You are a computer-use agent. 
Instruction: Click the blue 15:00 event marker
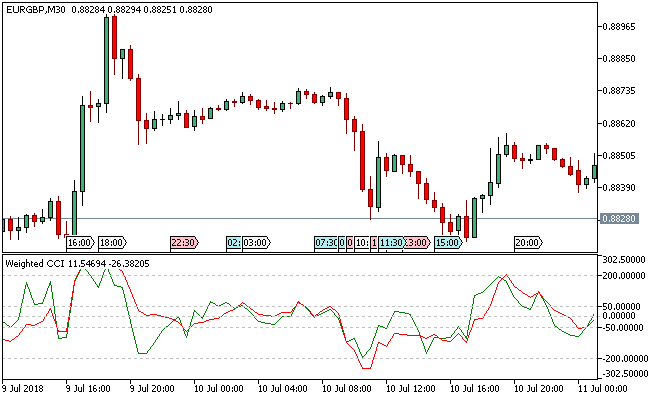pos(448,242)
